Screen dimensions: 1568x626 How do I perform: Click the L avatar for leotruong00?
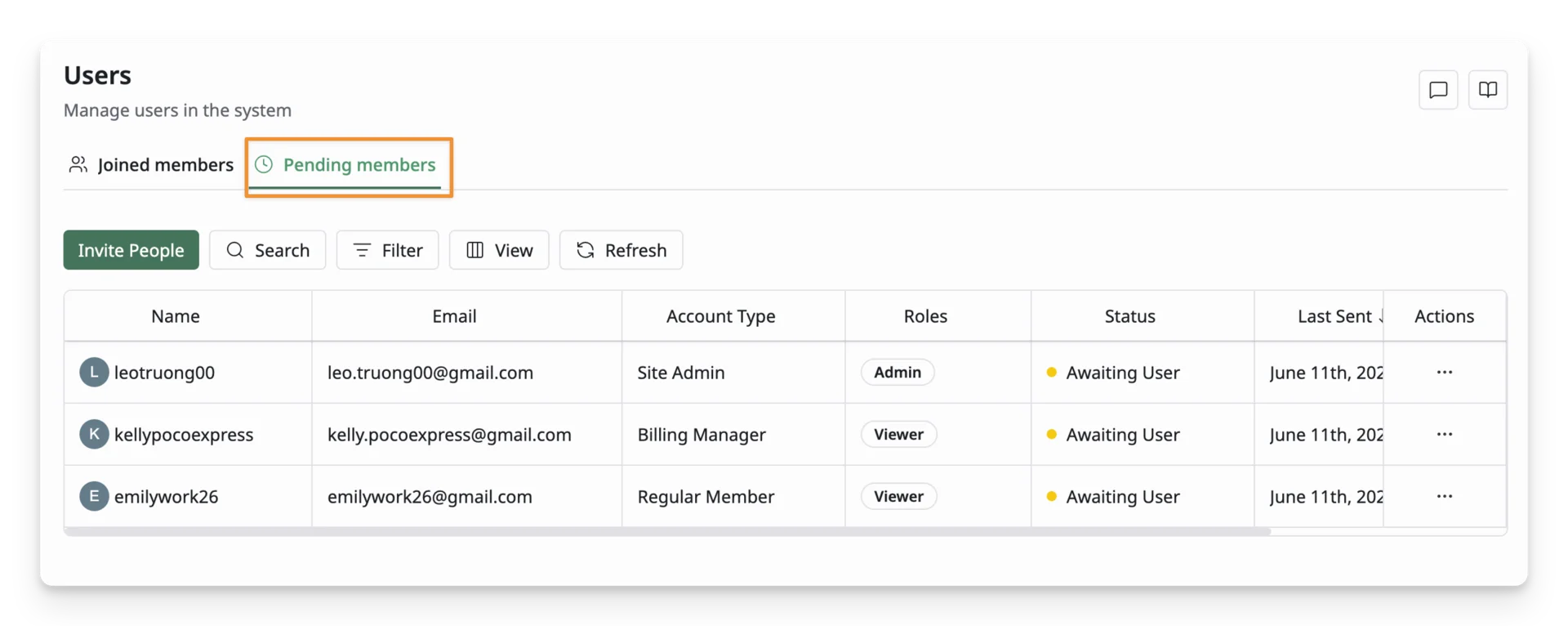94,373
